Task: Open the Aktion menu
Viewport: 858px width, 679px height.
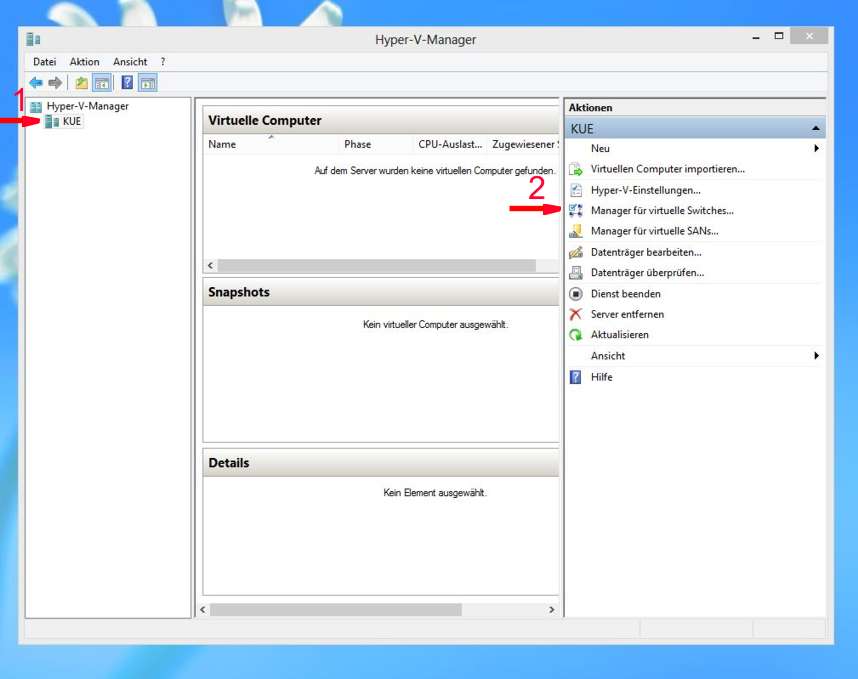Action: tap(84, 62)
